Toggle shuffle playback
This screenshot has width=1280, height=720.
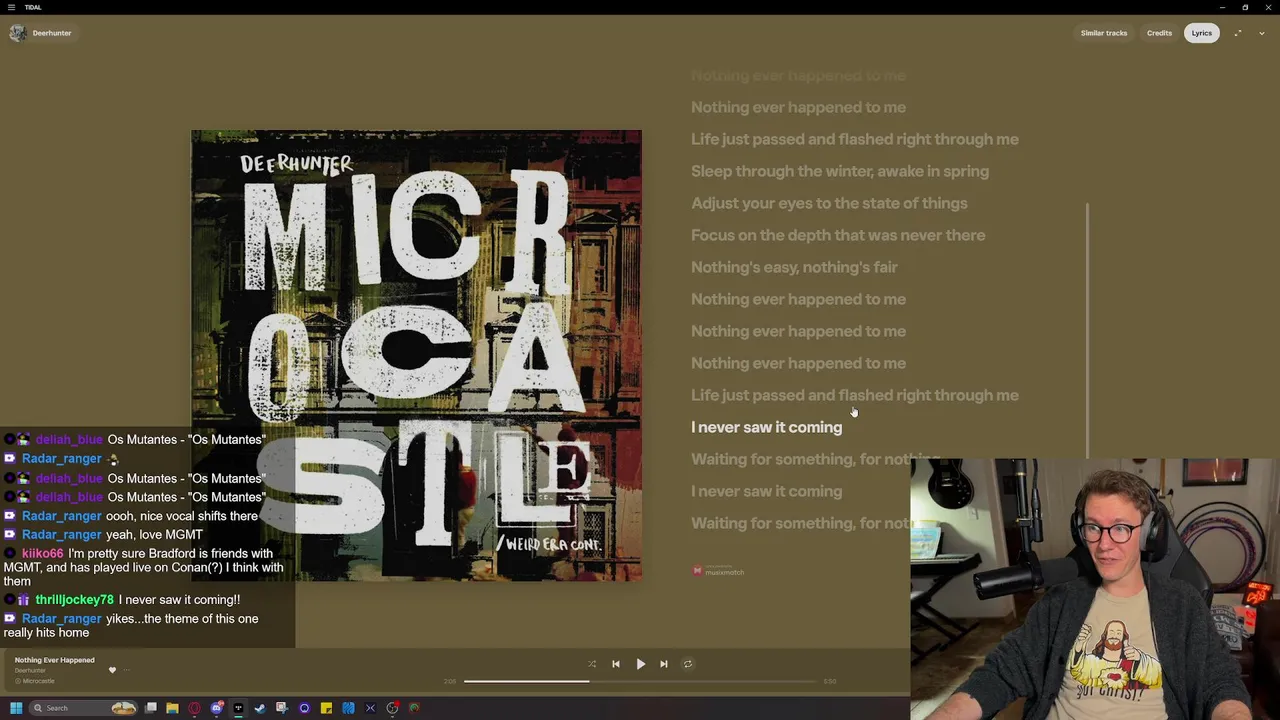click(x=592, y=664)
